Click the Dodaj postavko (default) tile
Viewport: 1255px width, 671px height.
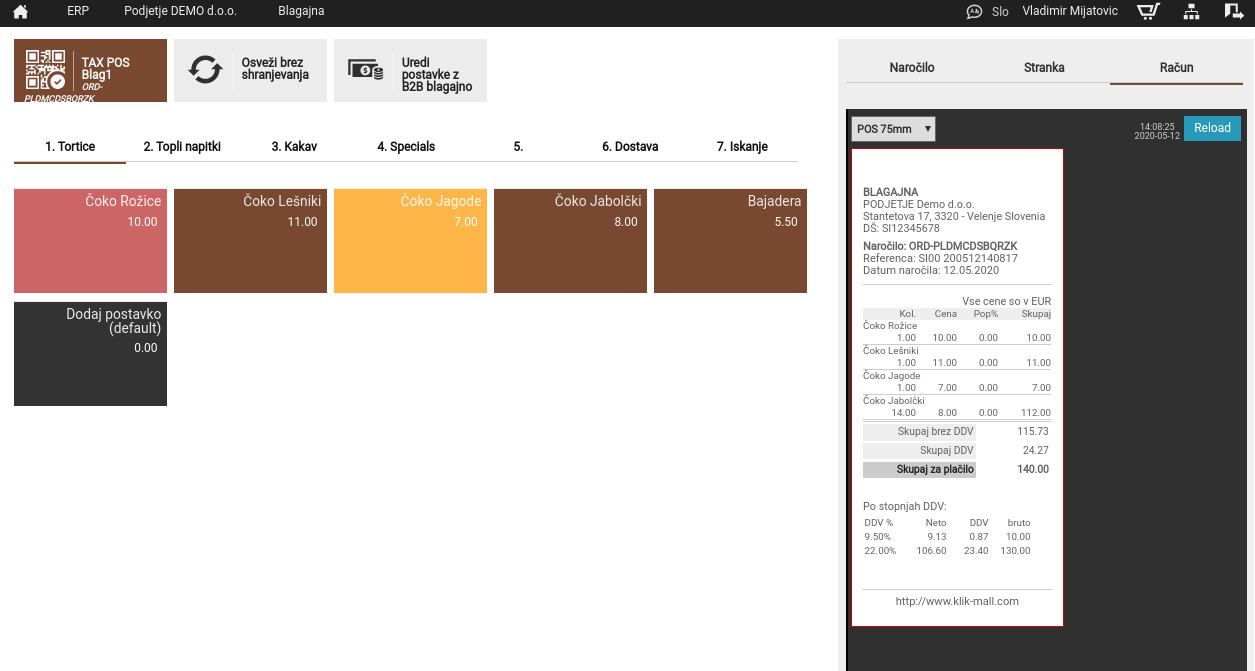coord(90,353)
